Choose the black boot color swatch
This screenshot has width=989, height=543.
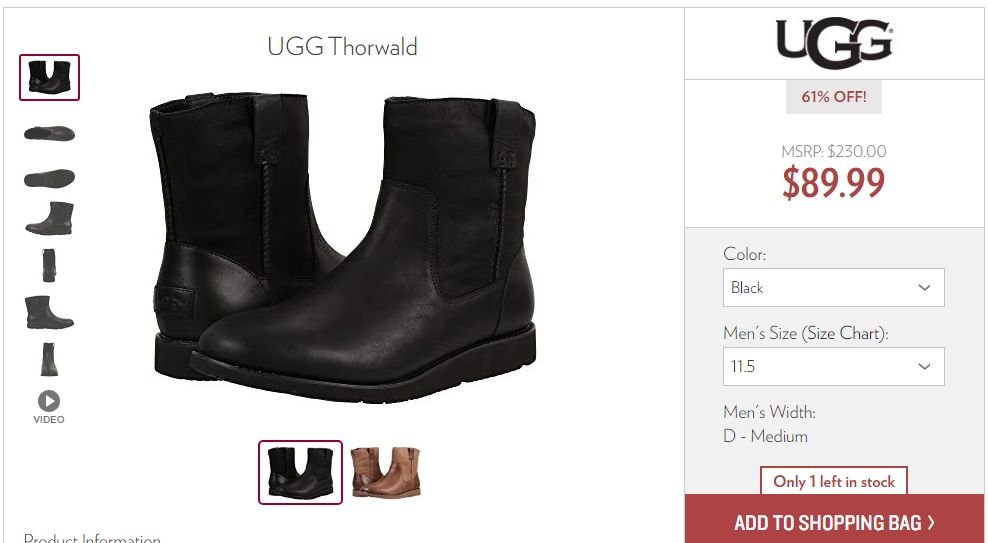pyautogui.click(x=300, y=472)
